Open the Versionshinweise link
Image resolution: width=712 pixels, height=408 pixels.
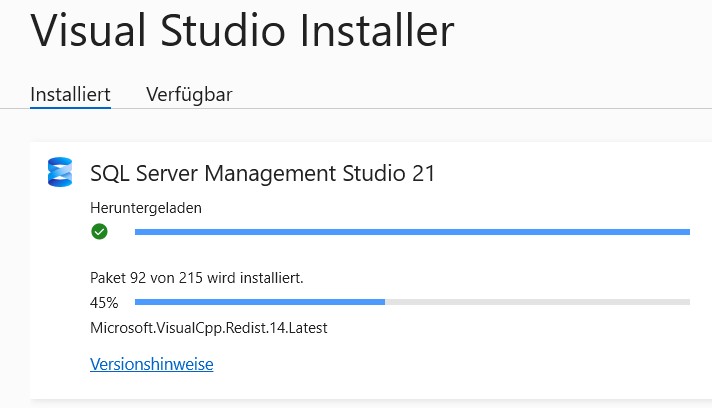click(x=152, y=364)
